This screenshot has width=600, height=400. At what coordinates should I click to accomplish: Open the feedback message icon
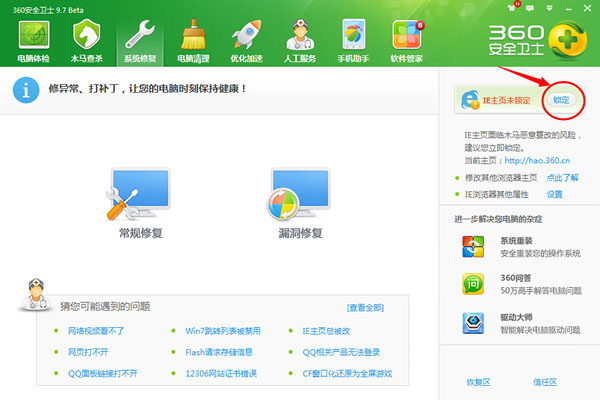(x=530, y=8)
